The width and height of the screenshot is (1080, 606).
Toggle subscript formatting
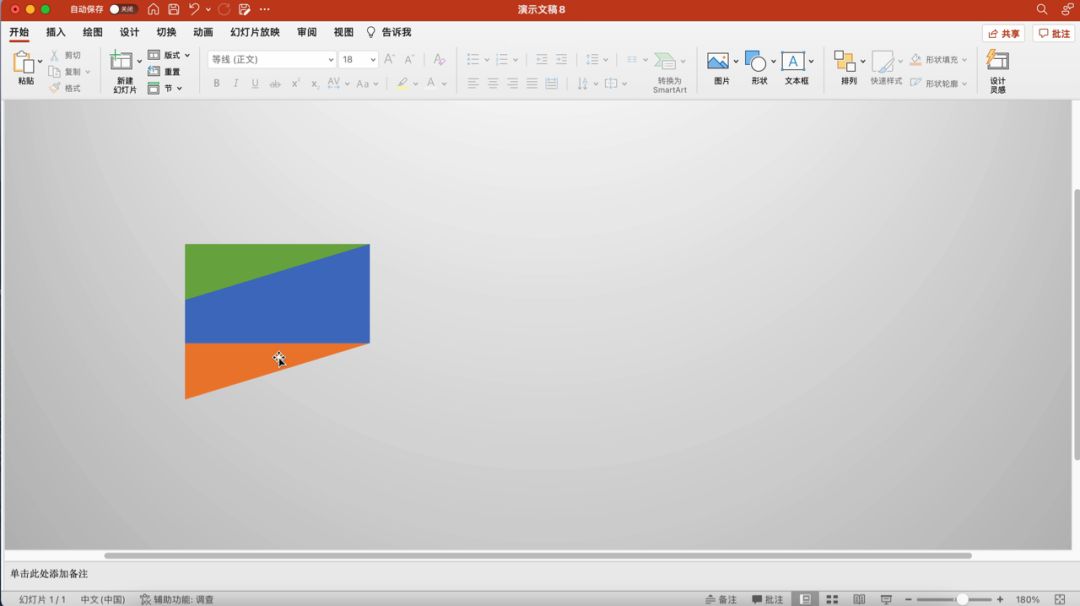pos(314,83)
